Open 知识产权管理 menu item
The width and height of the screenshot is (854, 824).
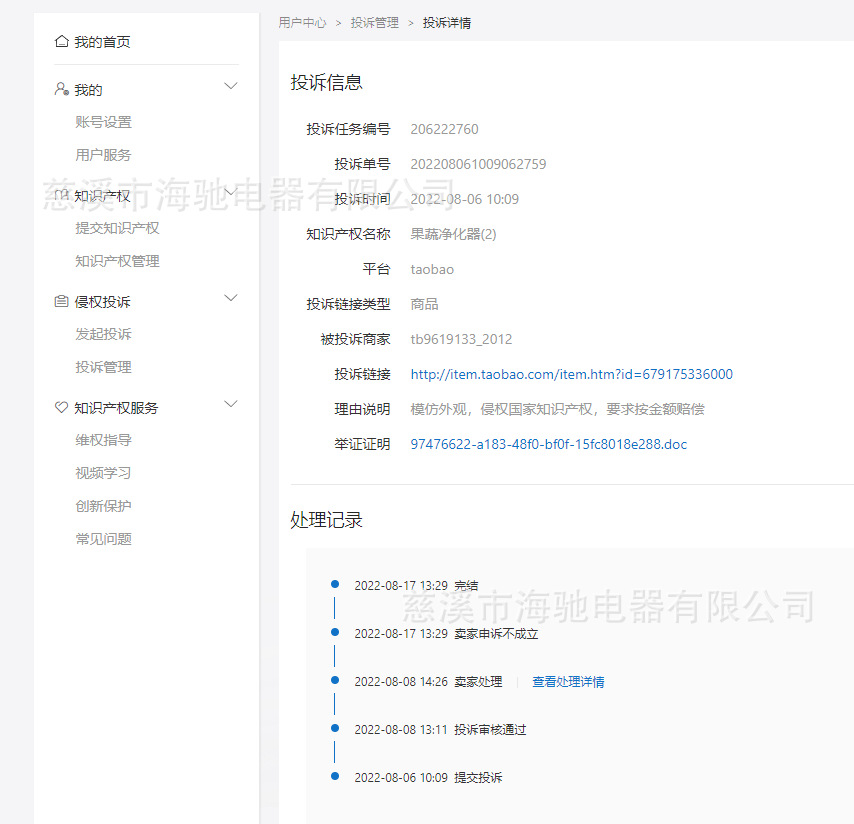tap(117, 261)
